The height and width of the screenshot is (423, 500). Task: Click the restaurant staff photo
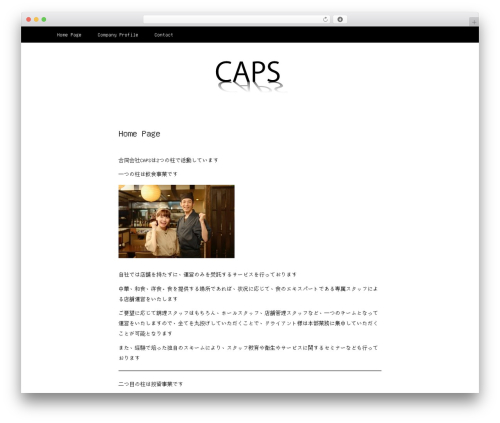(176, 221)
